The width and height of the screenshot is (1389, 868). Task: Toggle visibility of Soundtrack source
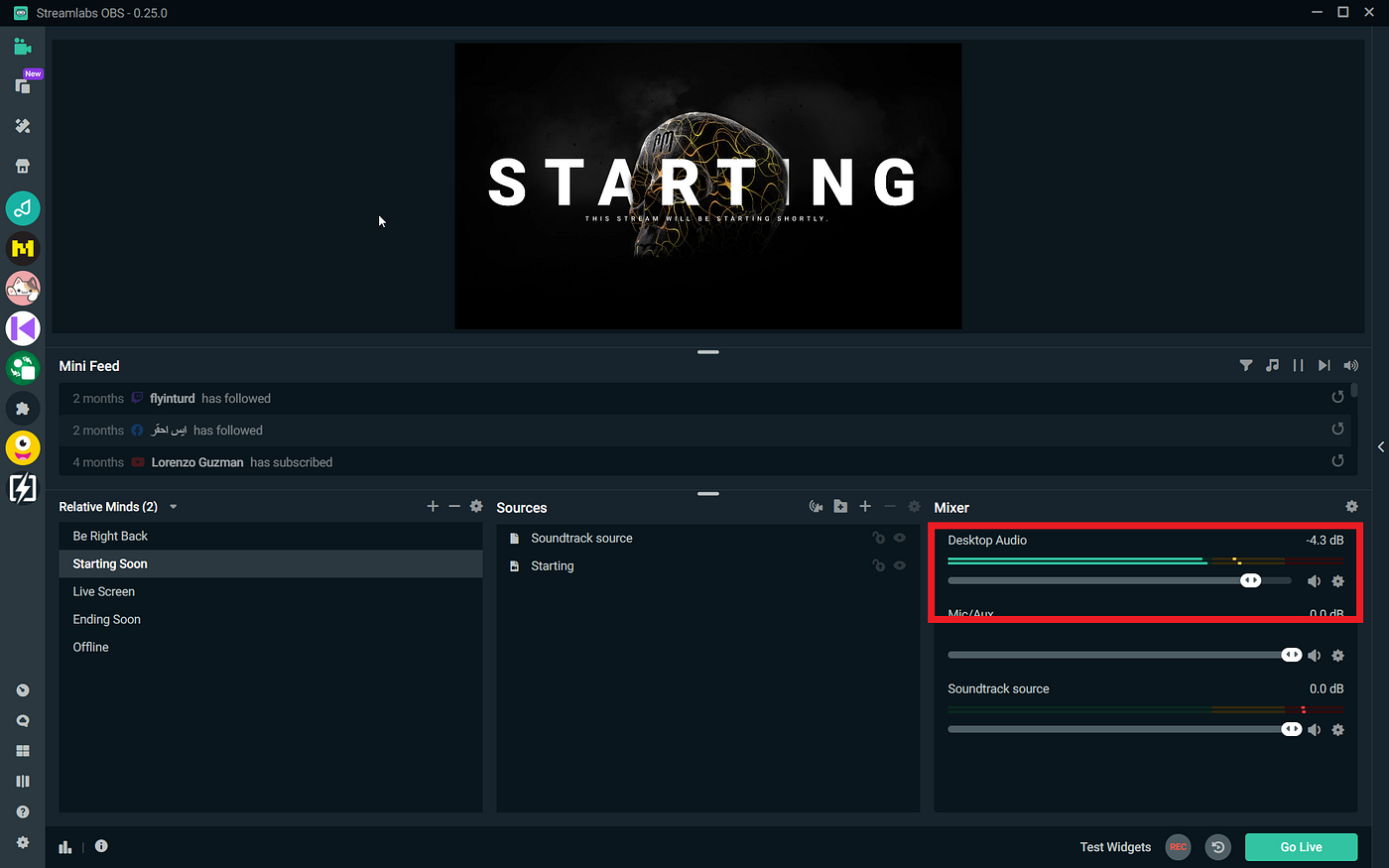pos(900,538)
